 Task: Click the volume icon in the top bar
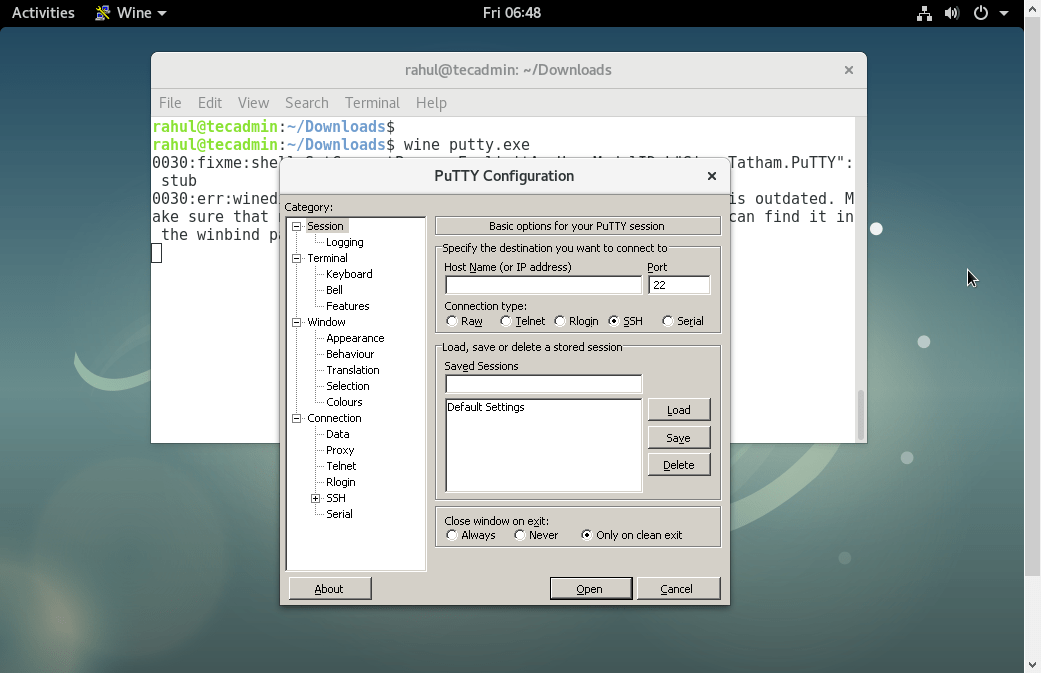pos(951,13)
